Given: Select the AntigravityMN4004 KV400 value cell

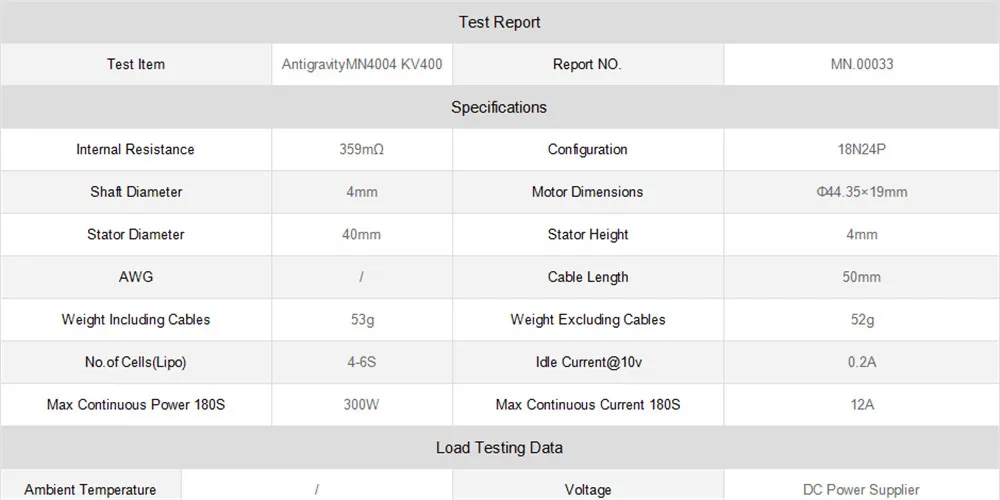Looking at the screenshot, I should click(362, 64).
